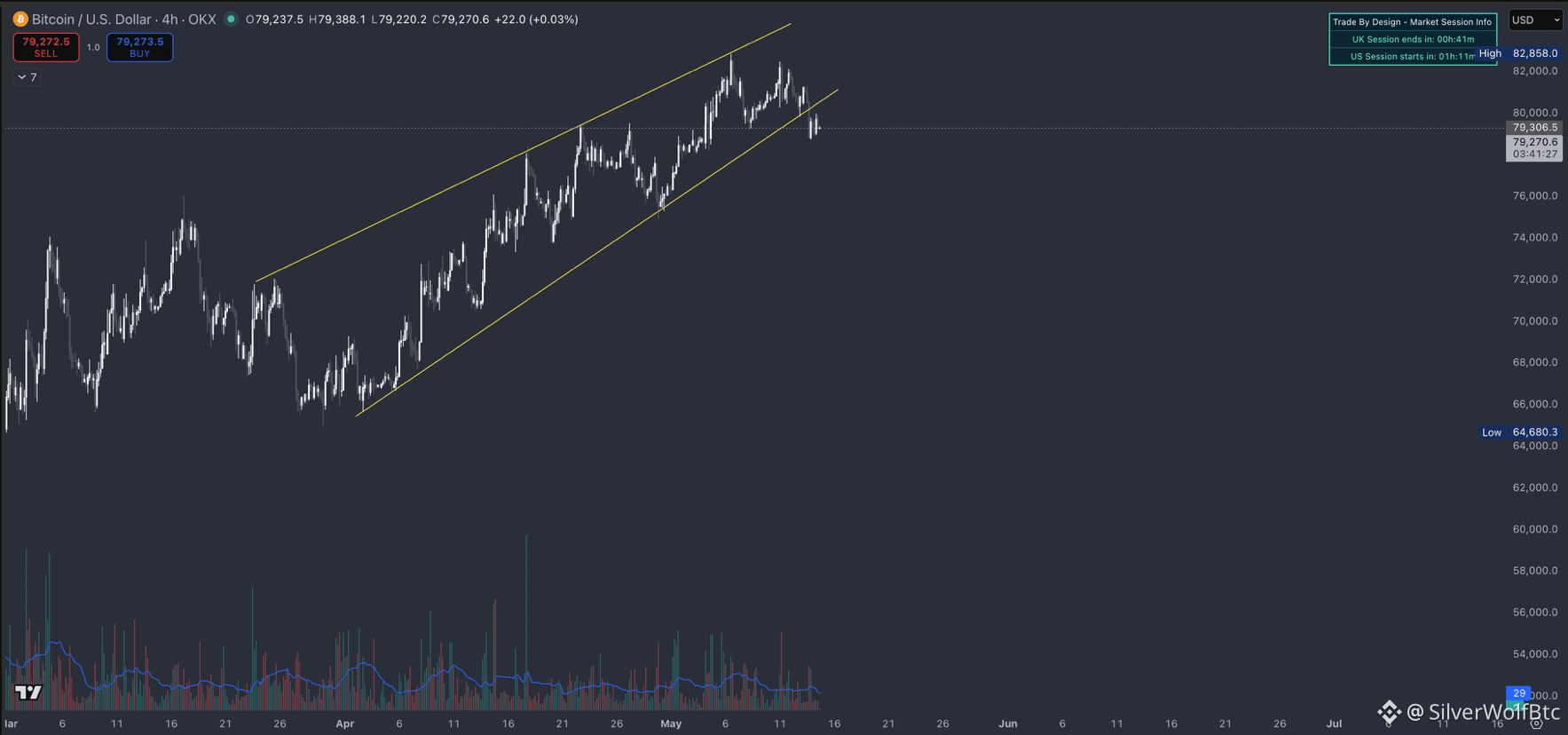The width and height of the screenshot is (1568, 735).
Task: Click the May label on time axis
Action: [x=671, y=724]
